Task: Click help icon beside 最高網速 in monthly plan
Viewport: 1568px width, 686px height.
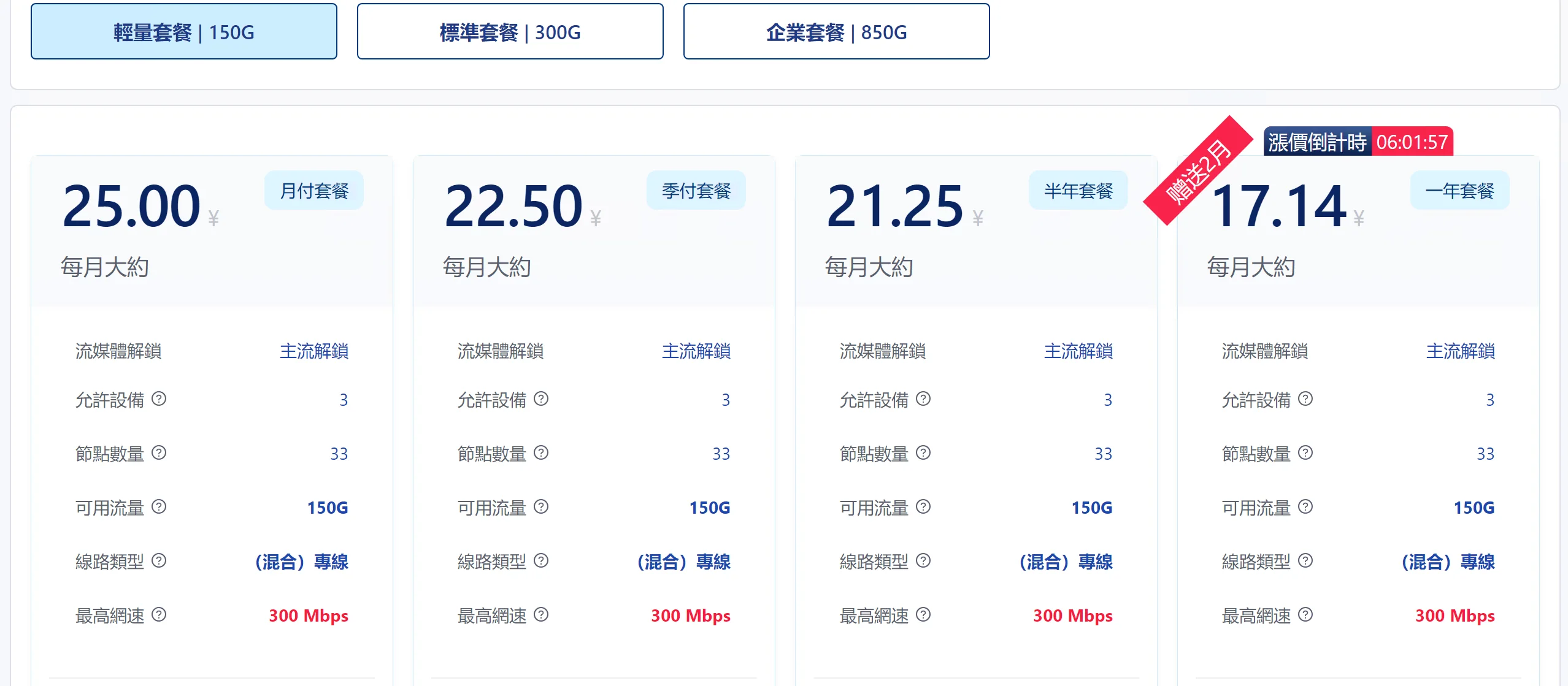Action: pos(159,615)
